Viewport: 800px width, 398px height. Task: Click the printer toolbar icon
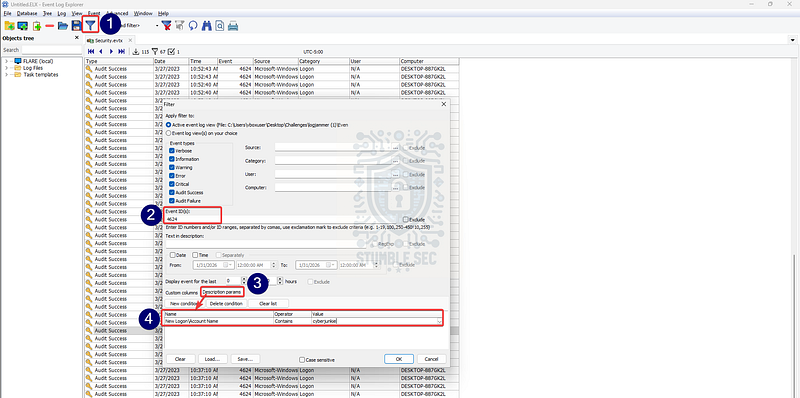(x=233, y=25)
